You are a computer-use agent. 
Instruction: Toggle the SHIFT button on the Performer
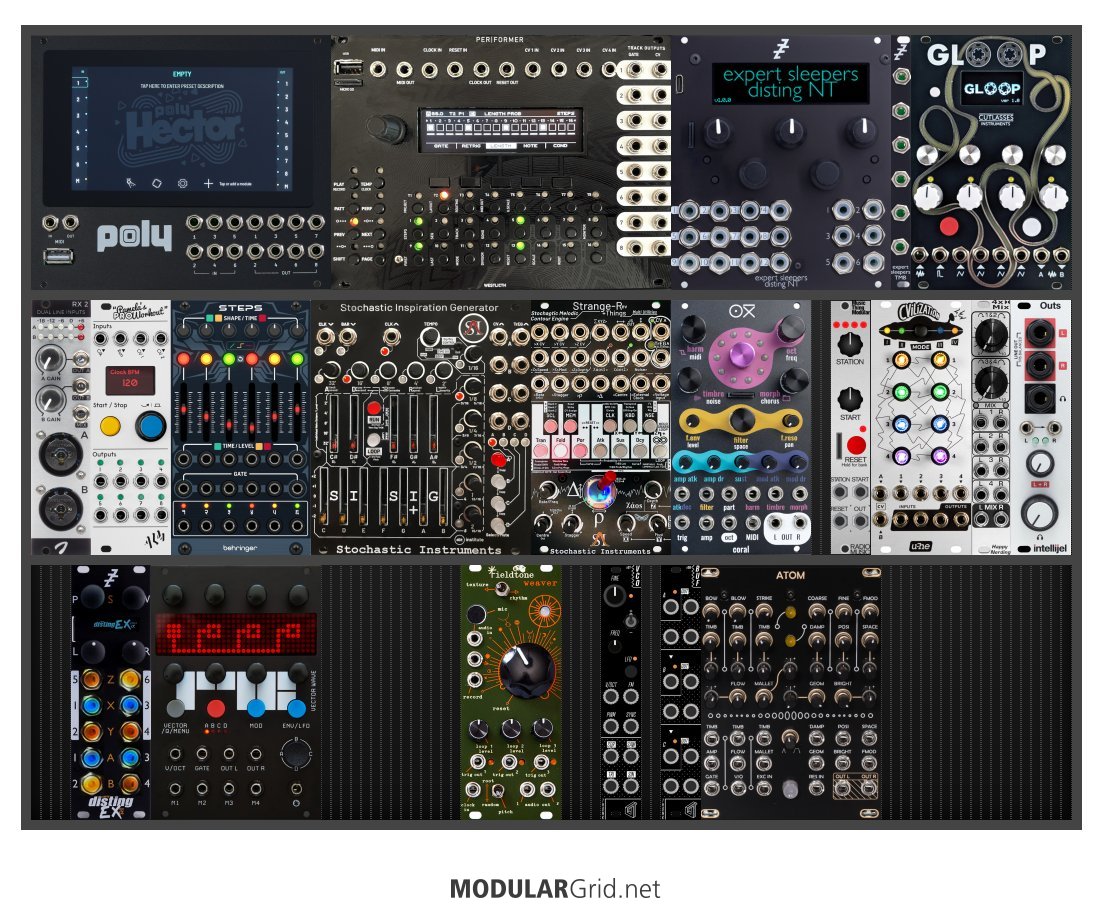tap(352, 259)
